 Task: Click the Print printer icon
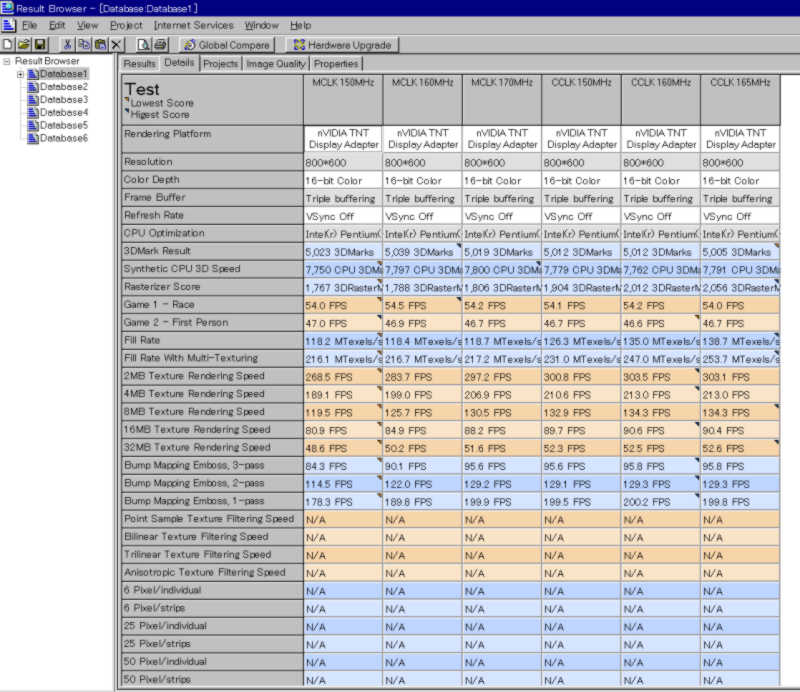click(x=161, y=45)
